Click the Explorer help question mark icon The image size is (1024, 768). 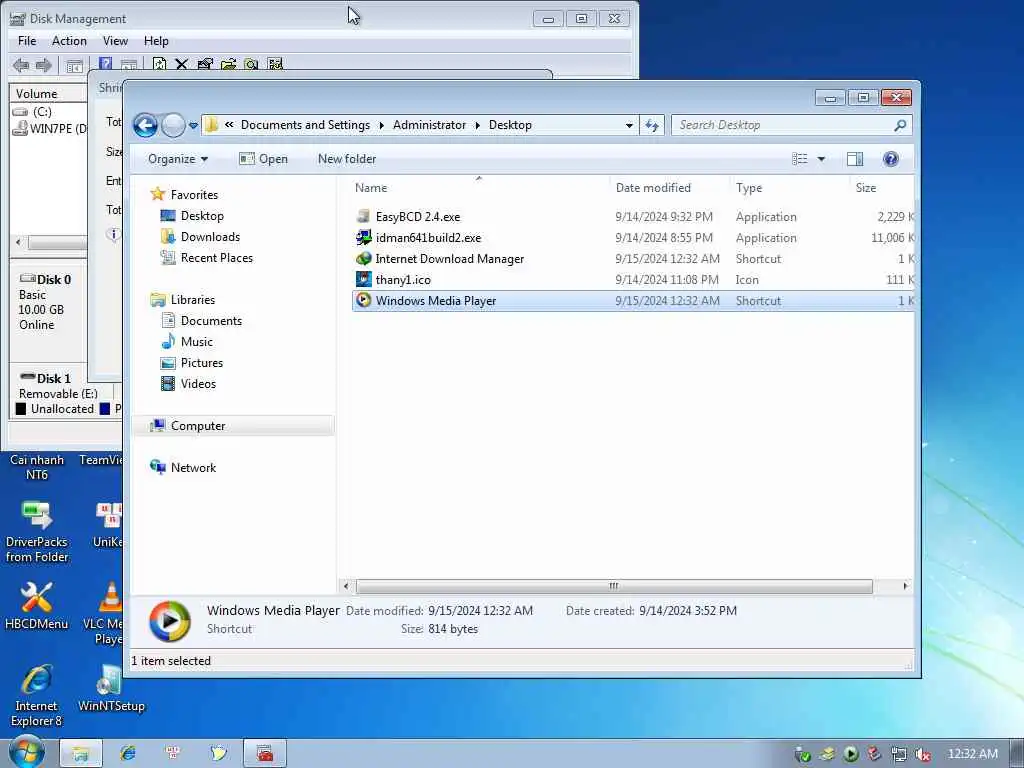coord(890,159)
